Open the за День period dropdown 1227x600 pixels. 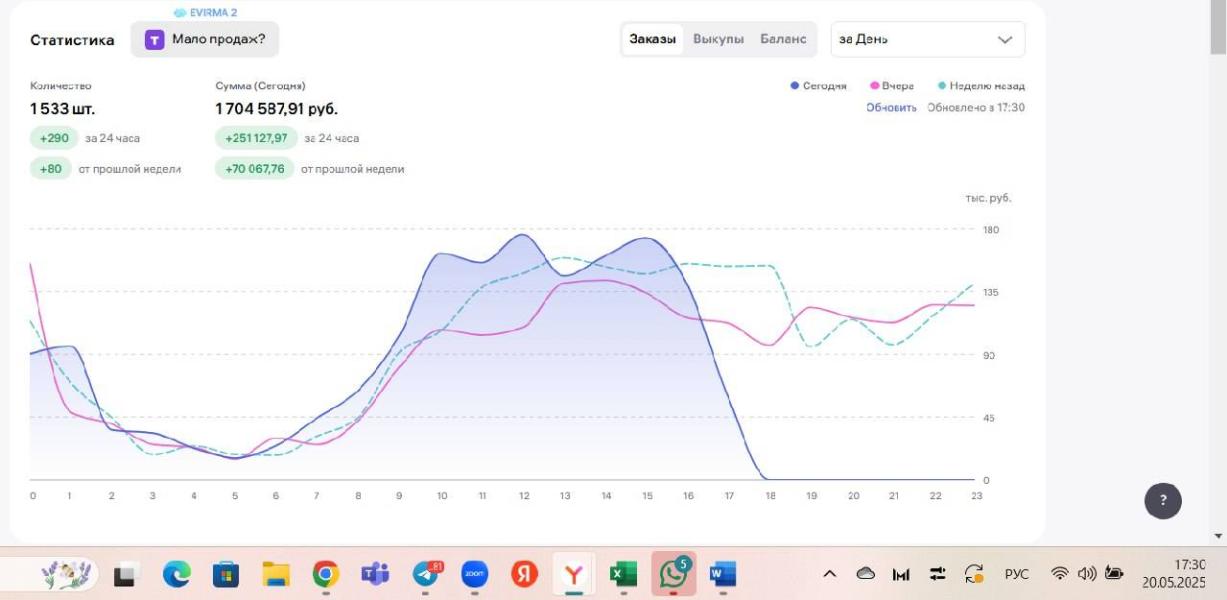(927, 40)
